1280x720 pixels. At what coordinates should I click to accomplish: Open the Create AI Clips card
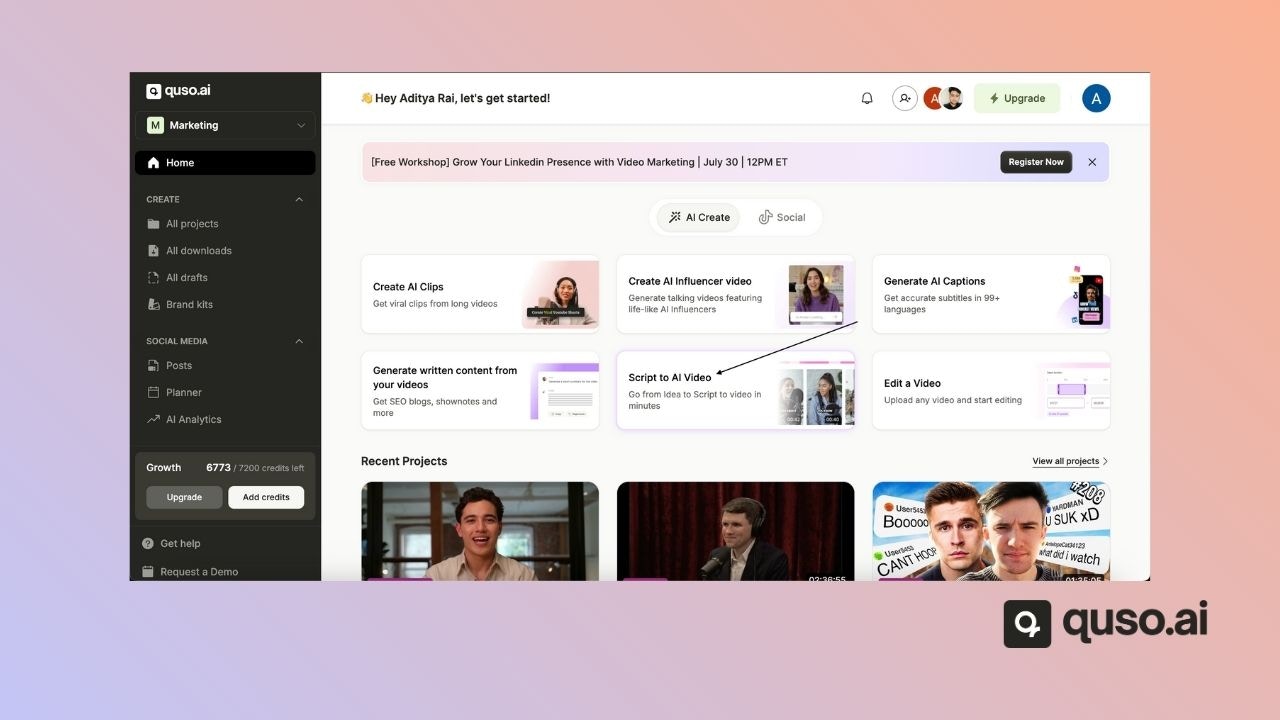(x=480, y=294)
